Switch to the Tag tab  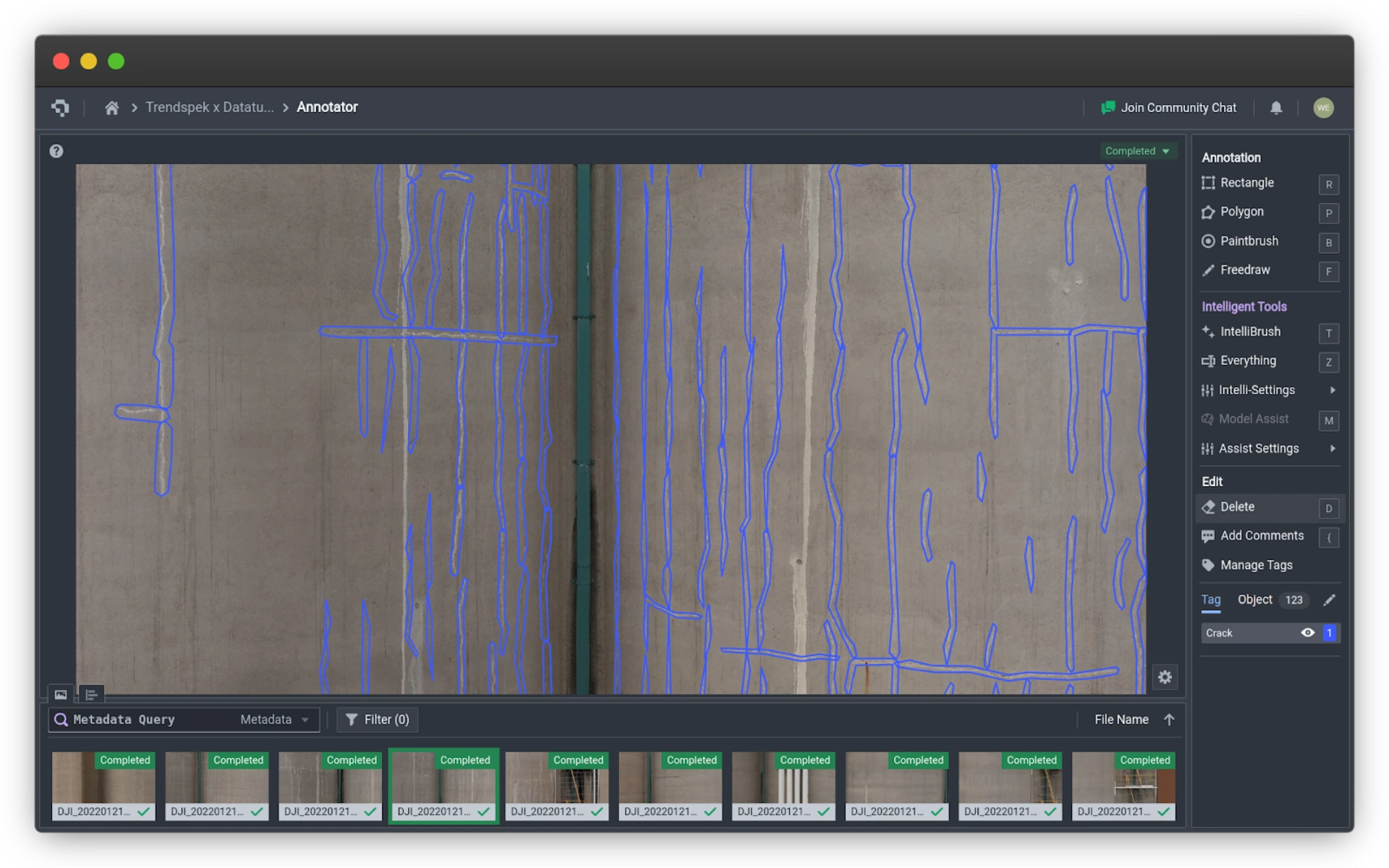[1210, 600]
